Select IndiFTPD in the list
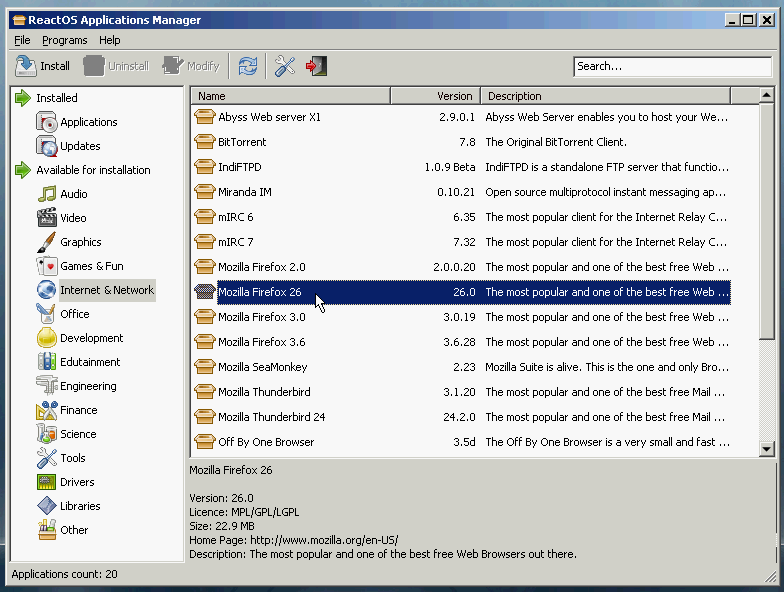The width and height of the screenshot is (784, 592). pos(240,167)
